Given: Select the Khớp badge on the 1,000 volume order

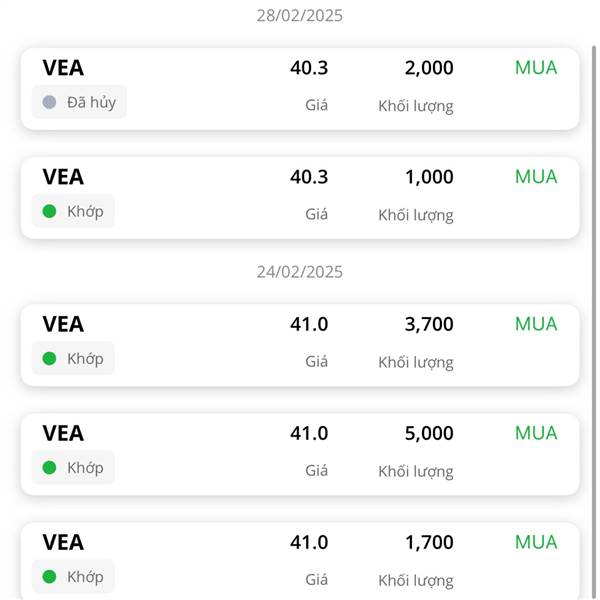Looking at the screenshot, I should (x=73, y=211).
